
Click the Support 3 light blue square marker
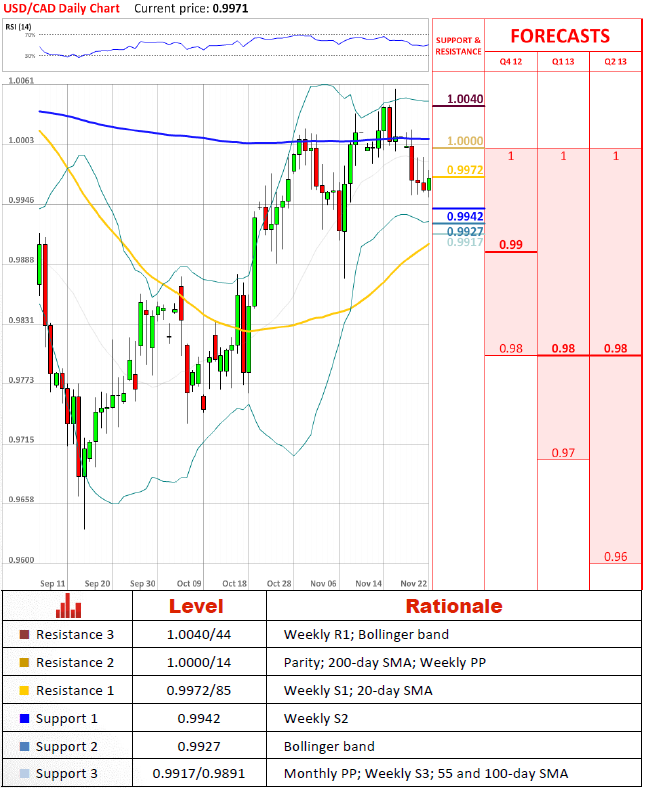pyautogui.click(x=24, y=774)
